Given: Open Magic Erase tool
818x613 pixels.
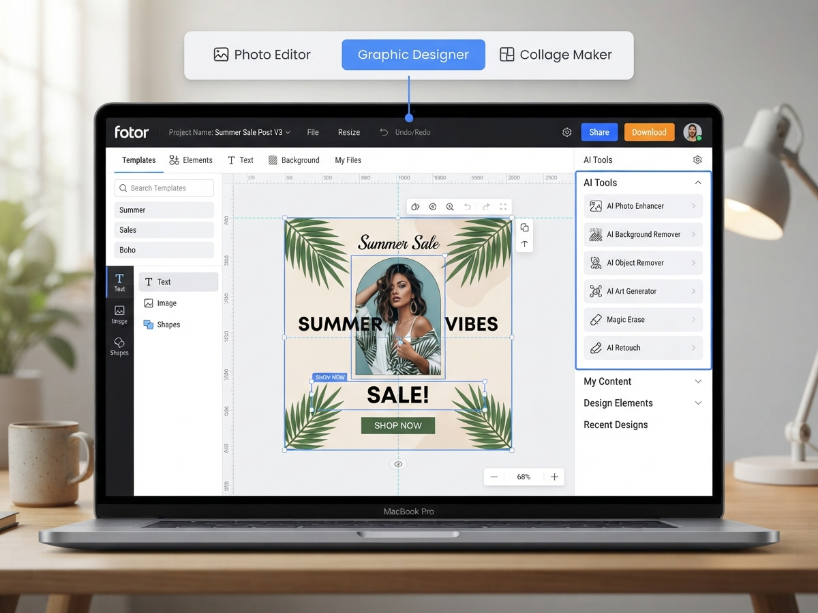Looking at the screenshot, I should point(643,319).
